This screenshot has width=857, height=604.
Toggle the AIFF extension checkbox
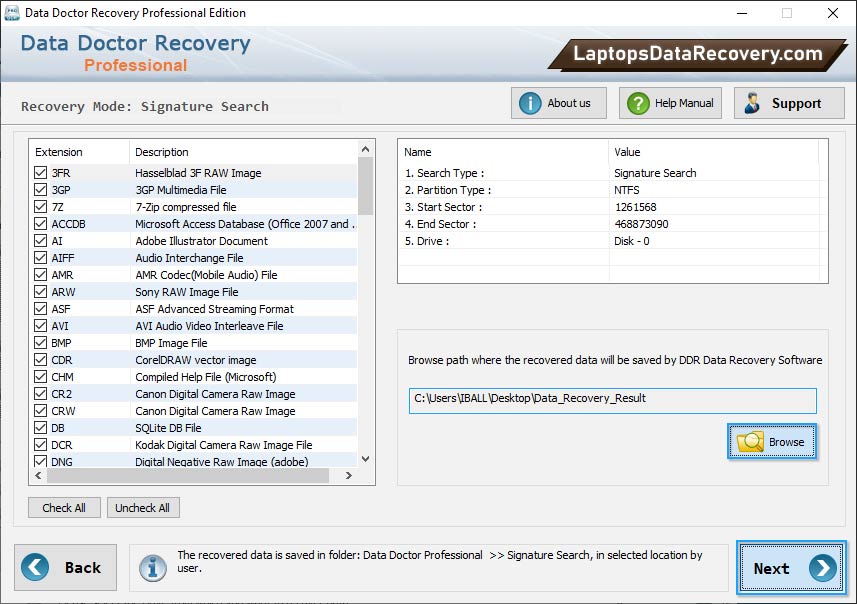(x=40, y=257)
